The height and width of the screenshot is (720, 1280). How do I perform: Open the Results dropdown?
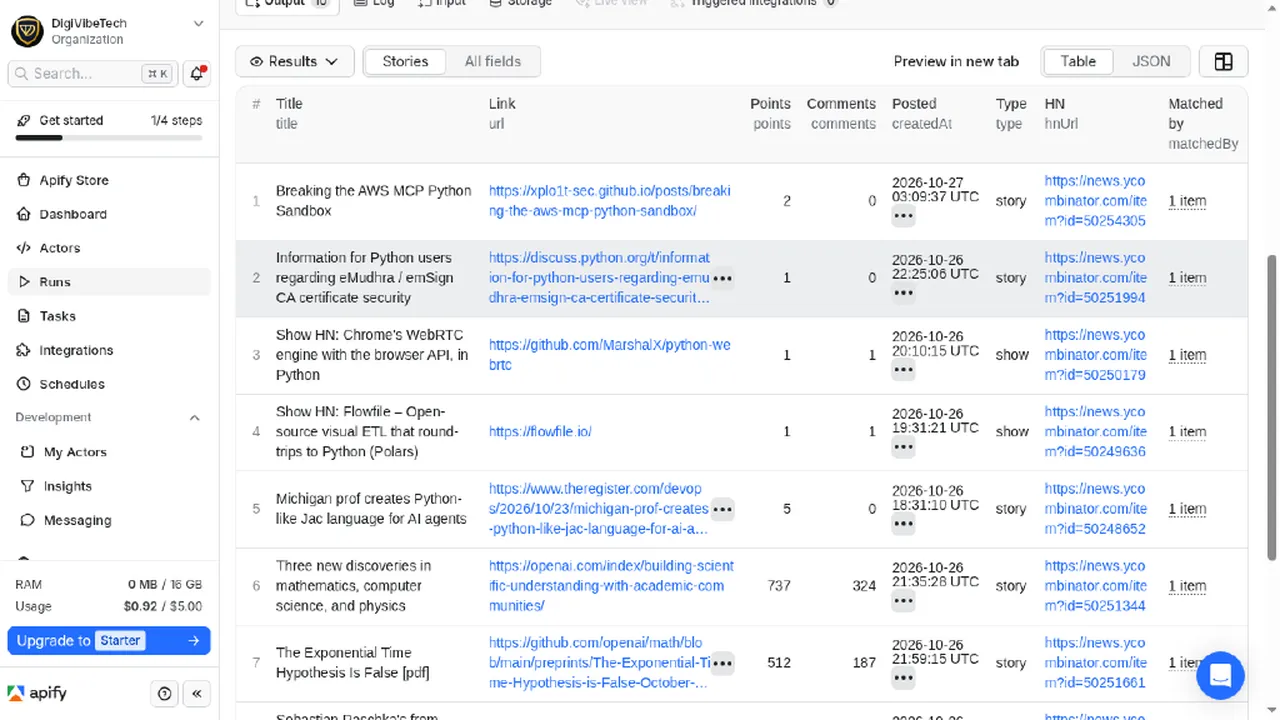294,61
